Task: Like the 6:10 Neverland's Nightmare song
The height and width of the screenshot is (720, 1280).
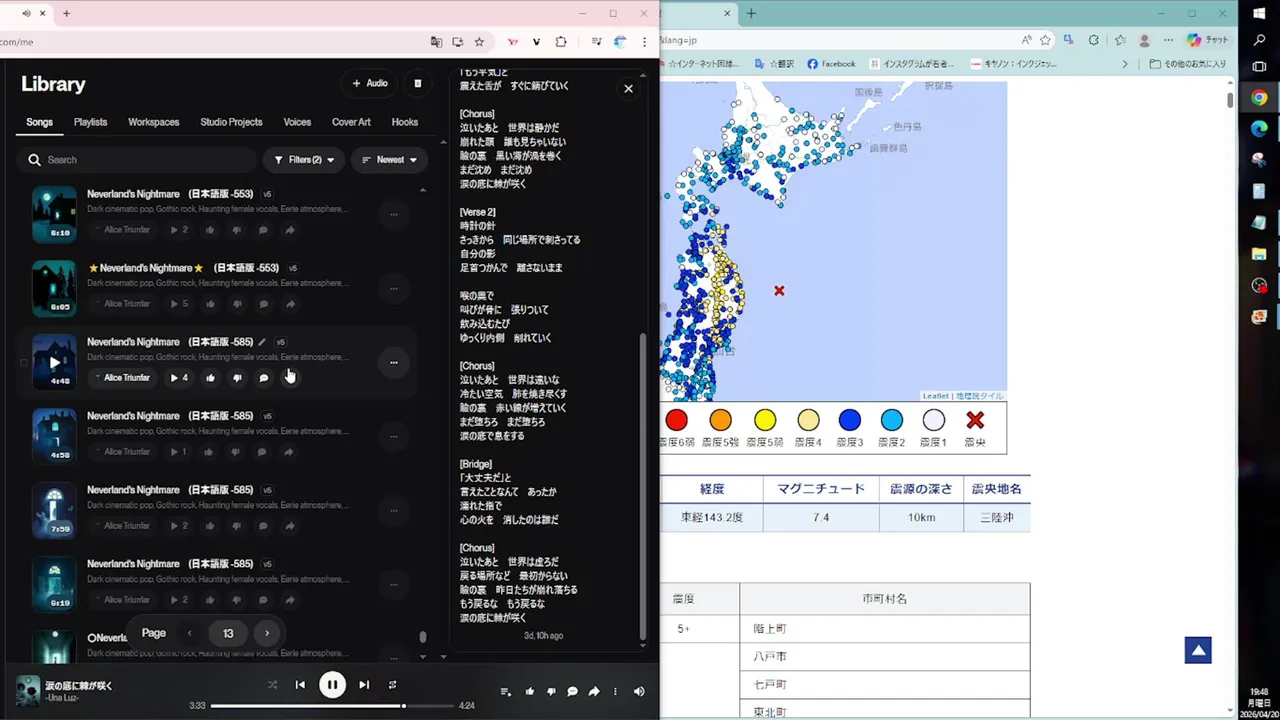Action: click(210, 230)
